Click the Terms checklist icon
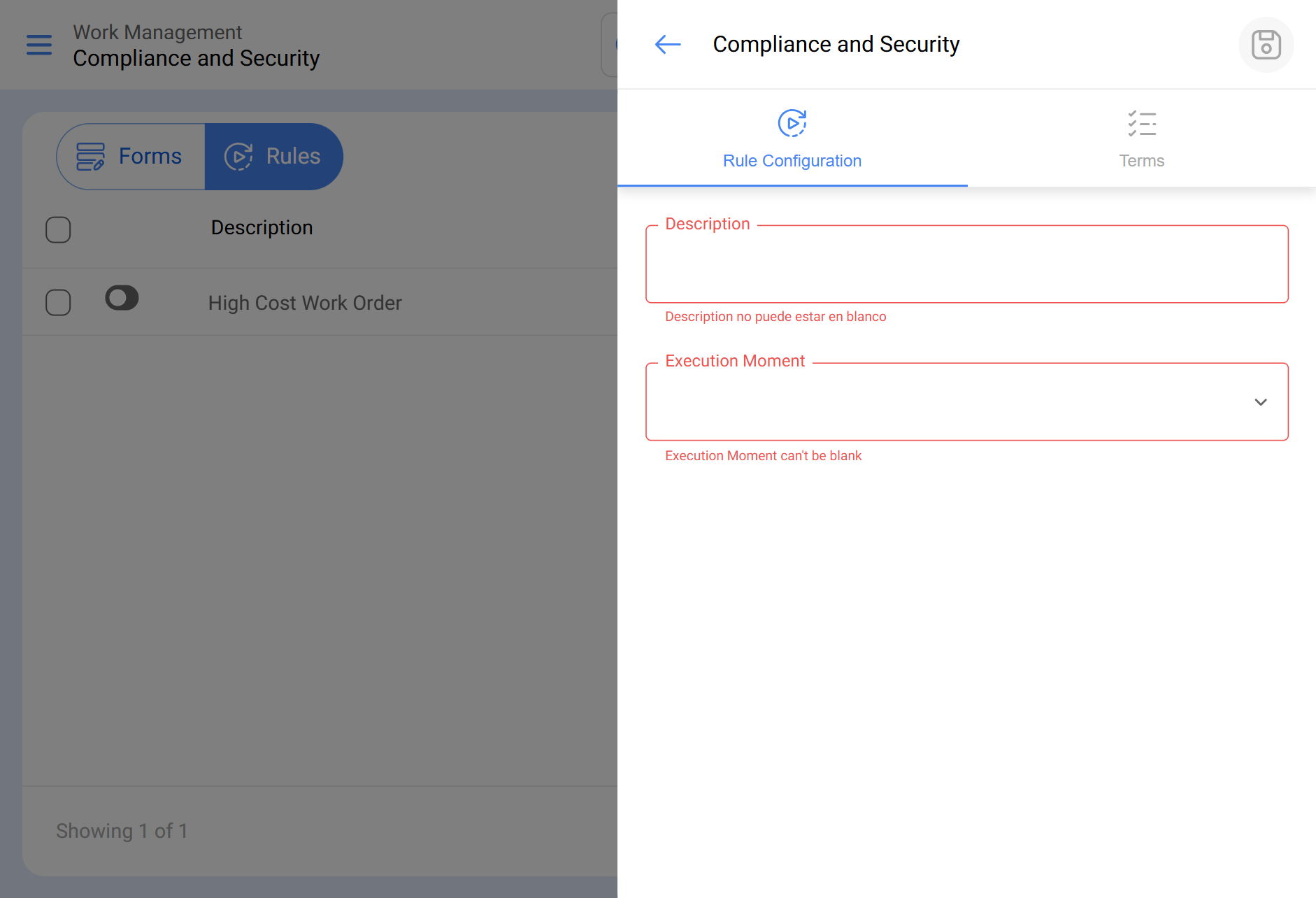The width and height of the screenshot is (1316, 898). click(x=1141, y=124)
